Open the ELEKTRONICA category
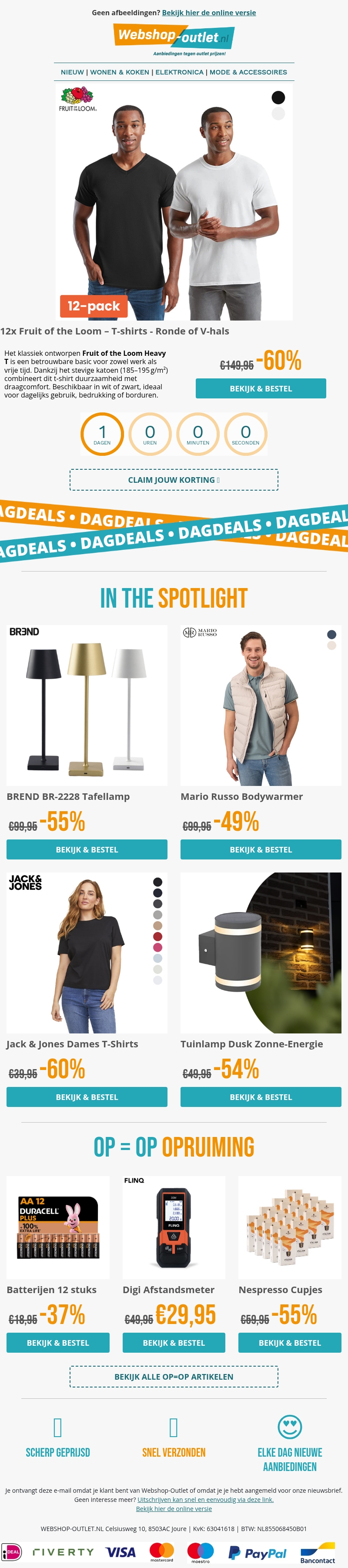The width and height of the screenshot is (348, 1568). pos(180,72)
